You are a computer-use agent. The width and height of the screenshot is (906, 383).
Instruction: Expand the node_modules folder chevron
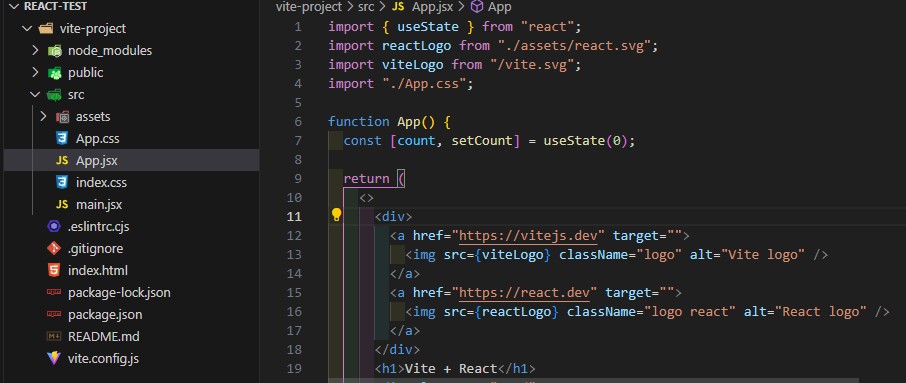coord(35,50)
